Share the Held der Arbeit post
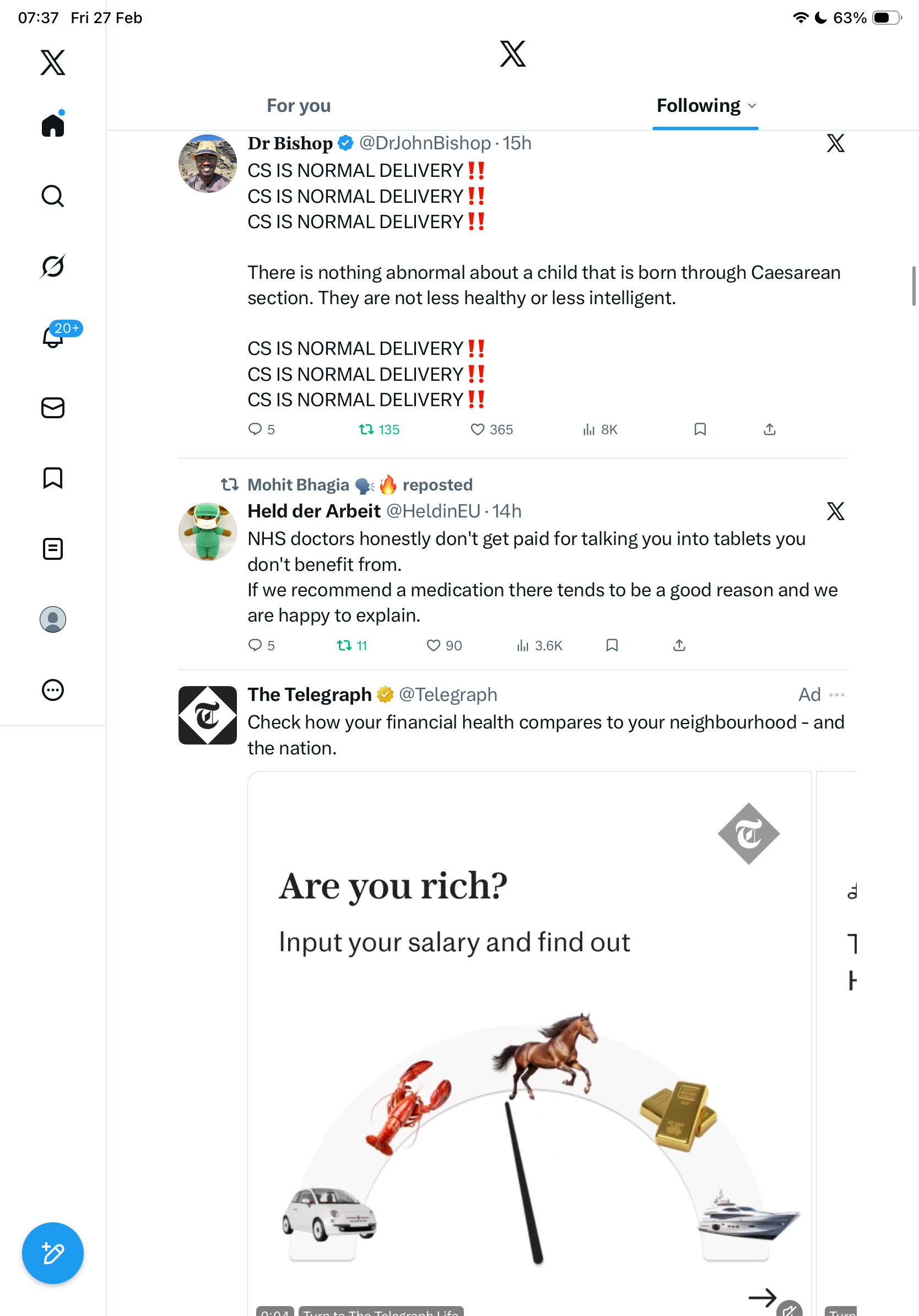 click(x=679, y=645)
